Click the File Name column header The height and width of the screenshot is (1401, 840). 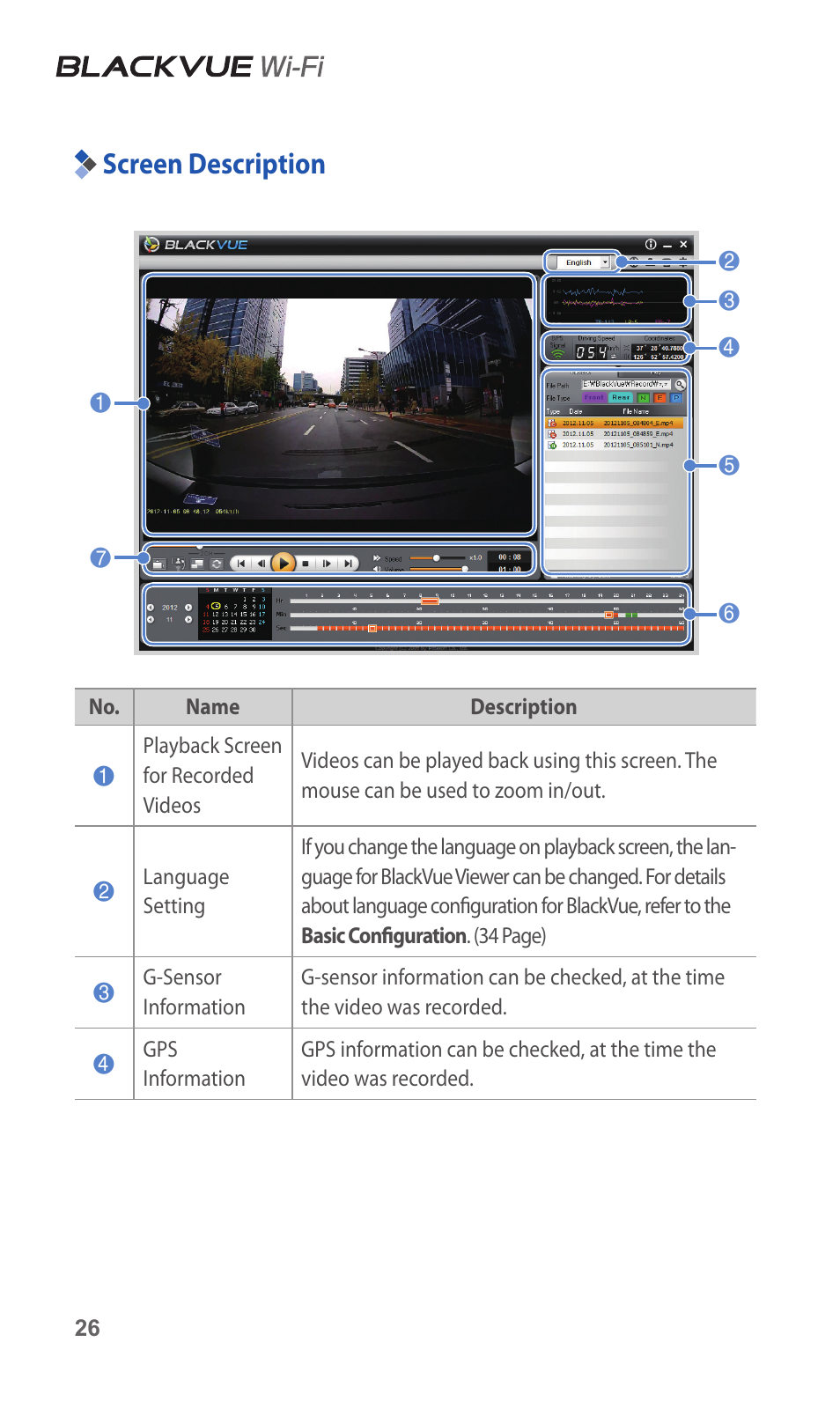(x=636, y=411)
